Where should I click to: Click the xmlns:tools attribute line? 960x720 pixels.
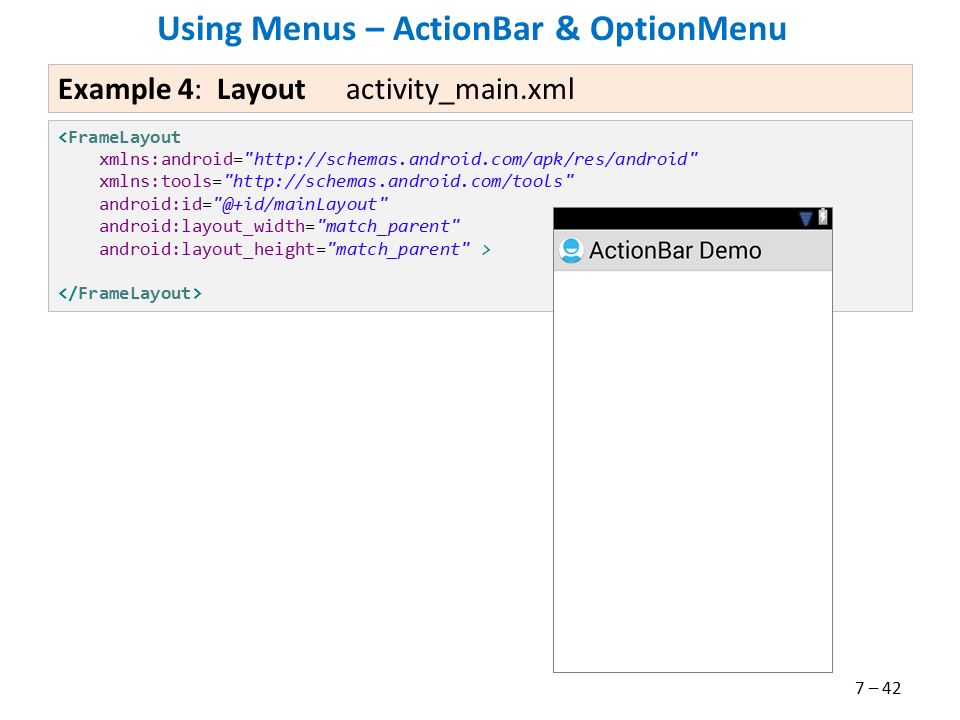coord(336,181)
